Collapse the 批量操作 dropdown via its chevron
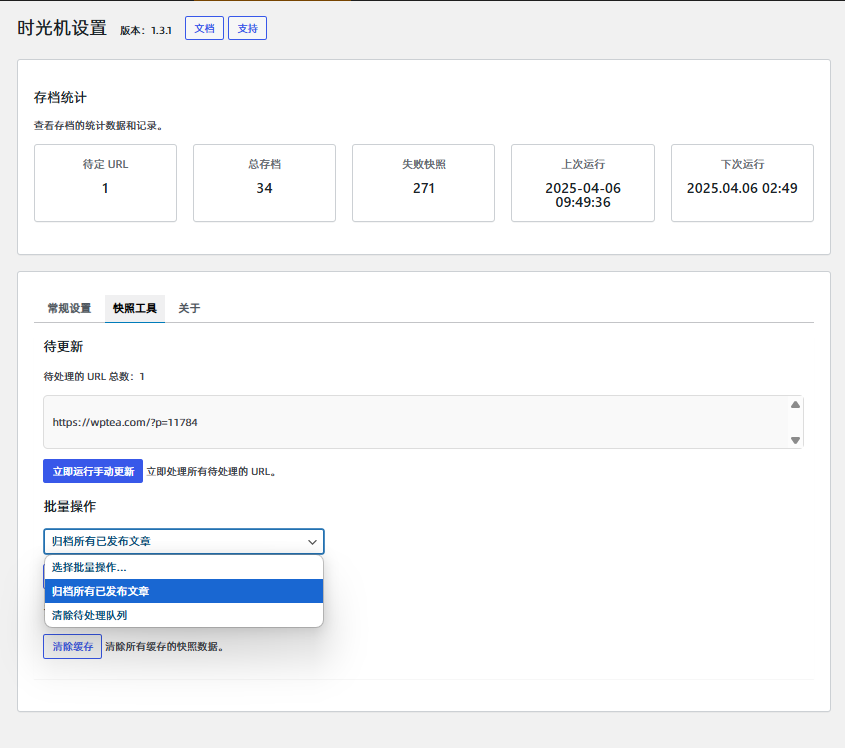Viewport: 845px width, 748px height. click(x=312, y=542)
